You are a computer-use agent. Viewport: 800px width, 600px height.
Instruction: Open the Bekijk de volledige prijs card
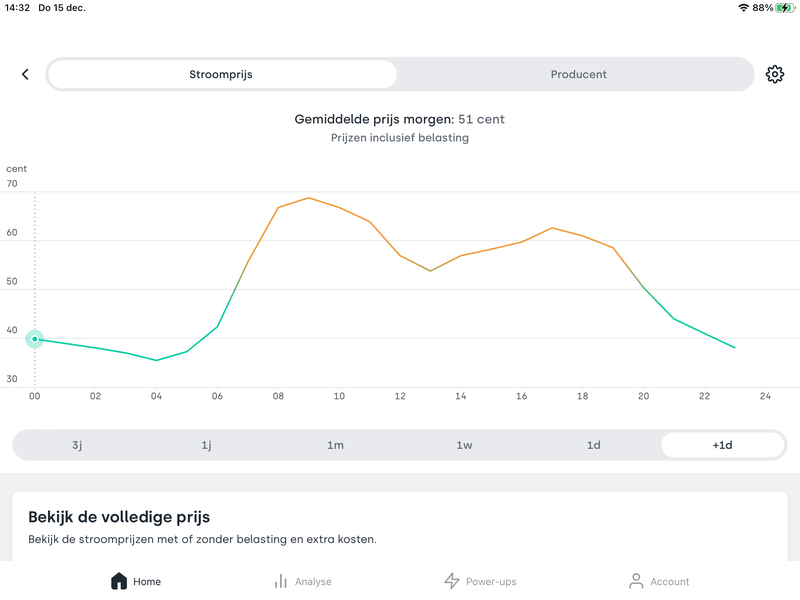click(400, 527)
